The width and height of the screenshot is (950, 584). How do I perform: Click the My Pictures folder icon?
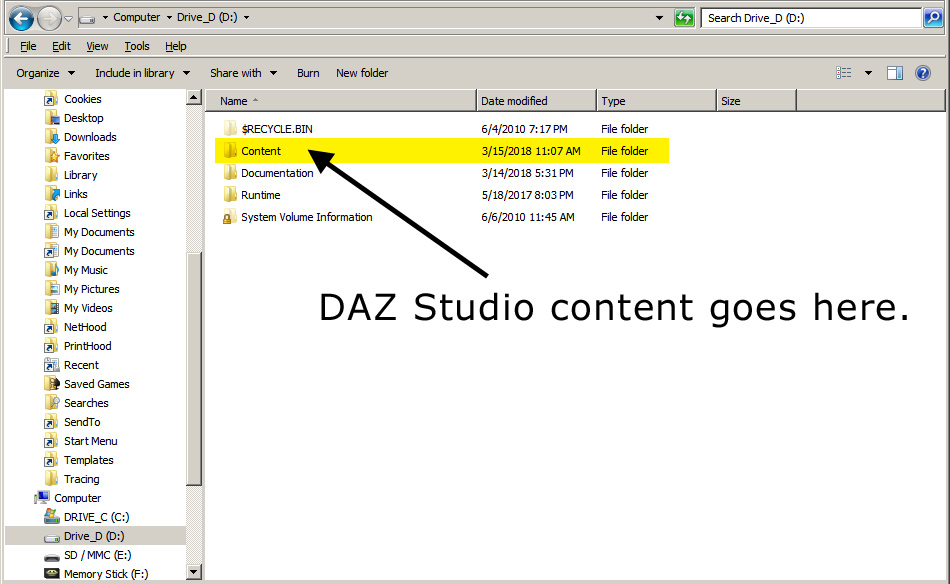[x=51, y=289]
